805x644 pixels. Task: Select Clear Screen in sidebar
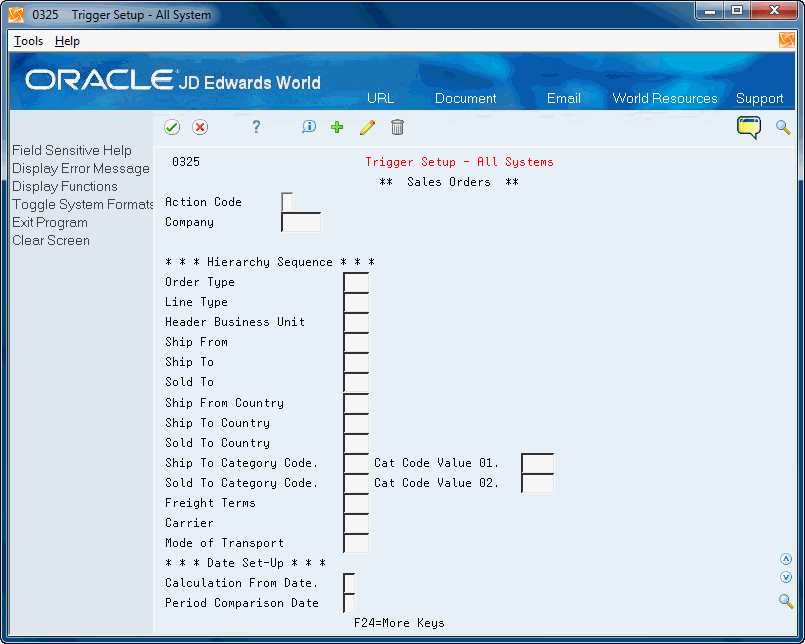click(x=51, y=240)
